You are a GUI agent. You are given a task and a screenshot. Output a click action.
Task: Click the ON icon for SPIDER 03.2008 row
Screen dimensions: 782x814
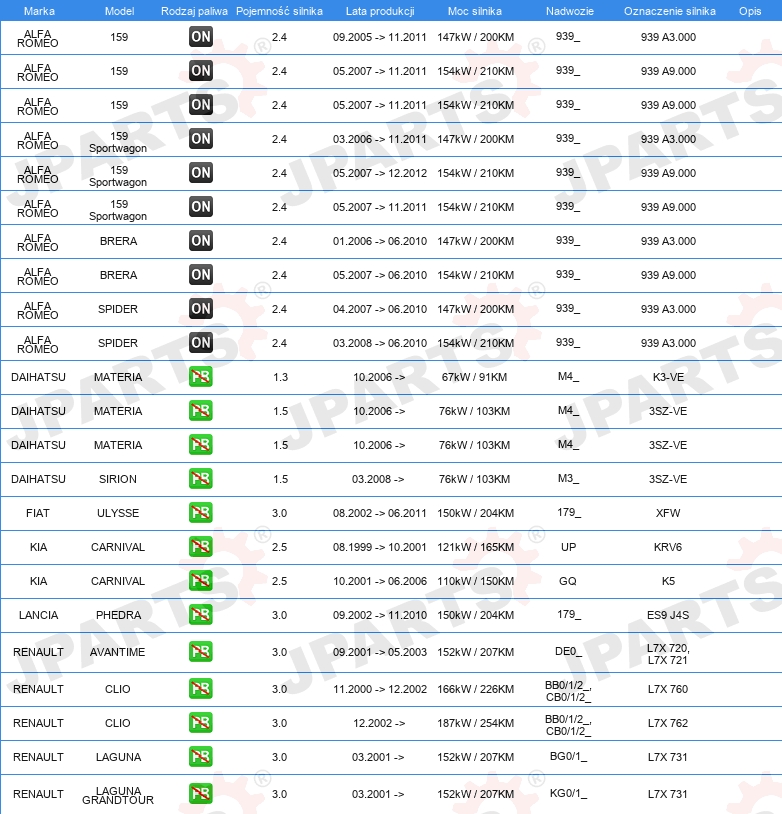tap(201, 343)
